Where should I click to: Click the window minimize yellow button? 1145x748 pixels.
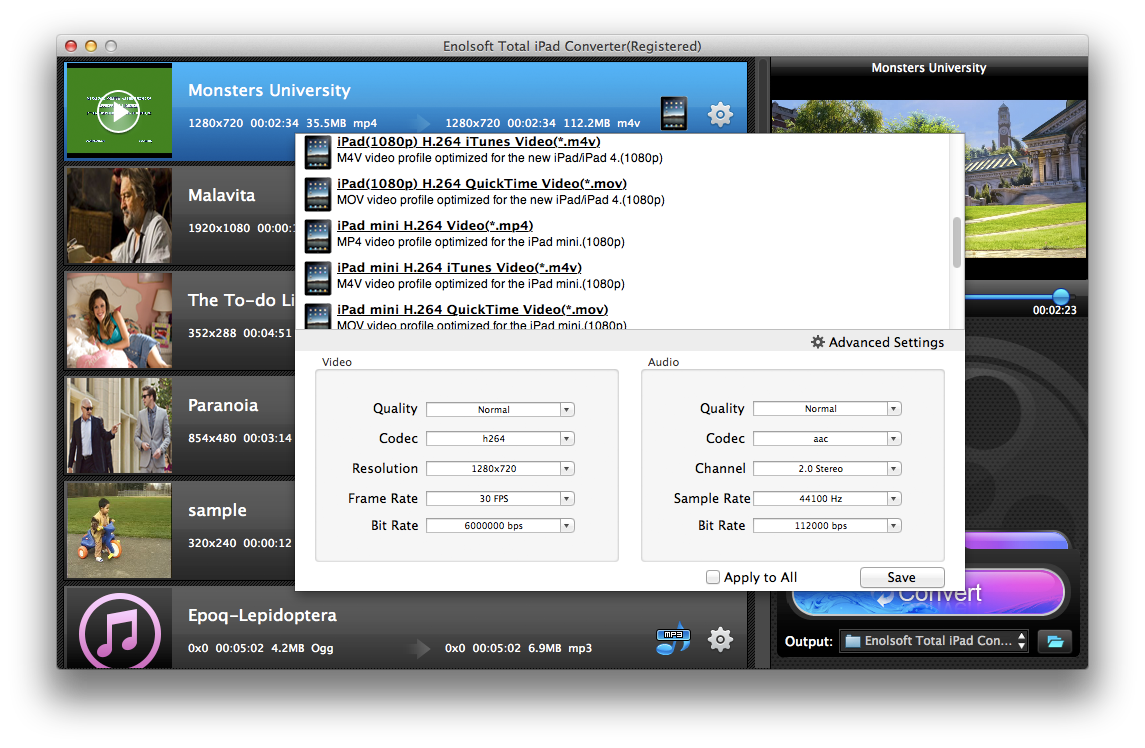coord(91,46)
